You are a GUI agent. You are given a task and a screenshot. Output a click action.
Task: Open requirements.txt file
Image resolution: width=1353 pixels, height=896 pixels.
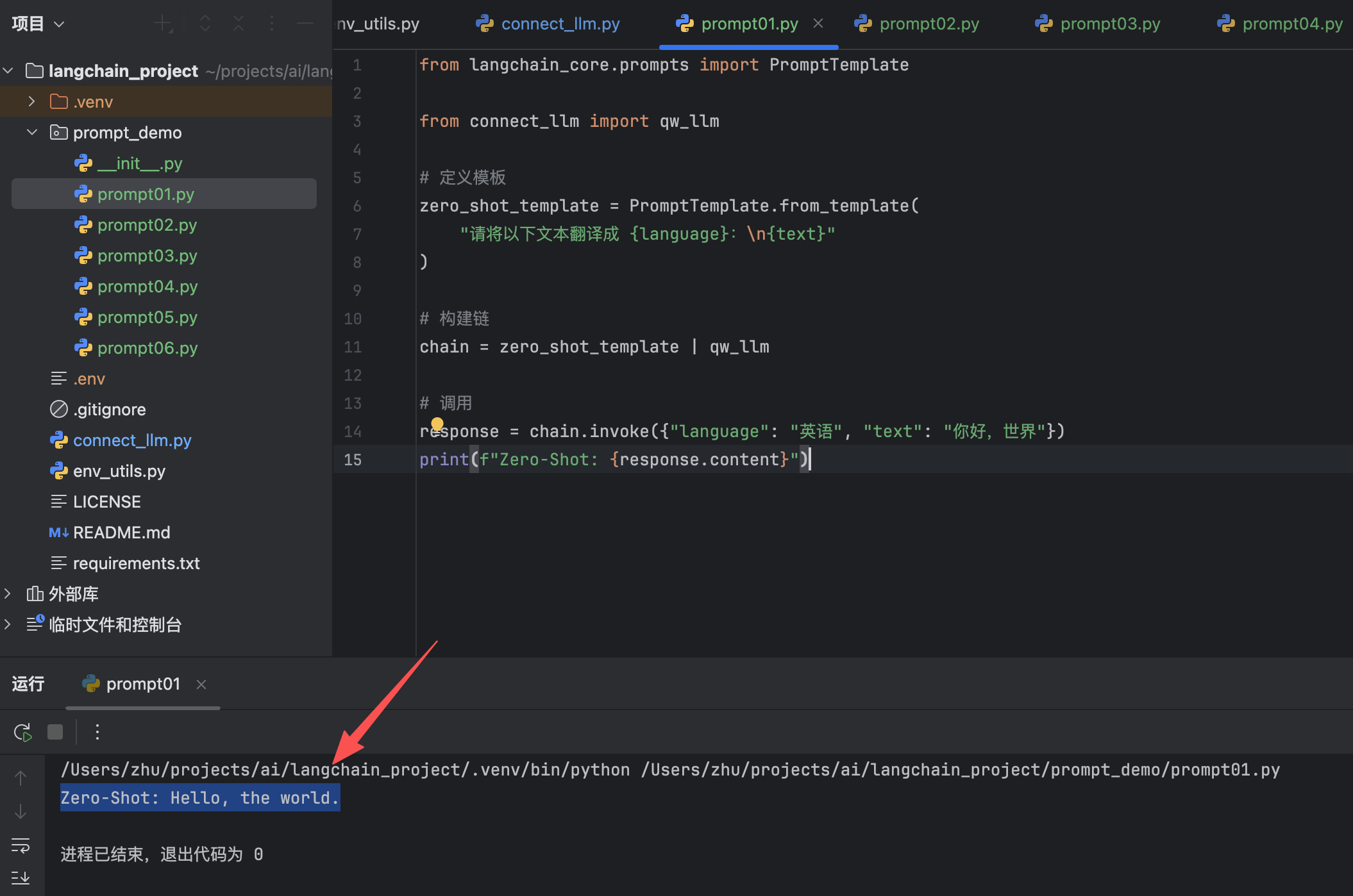tap(136, 563)
